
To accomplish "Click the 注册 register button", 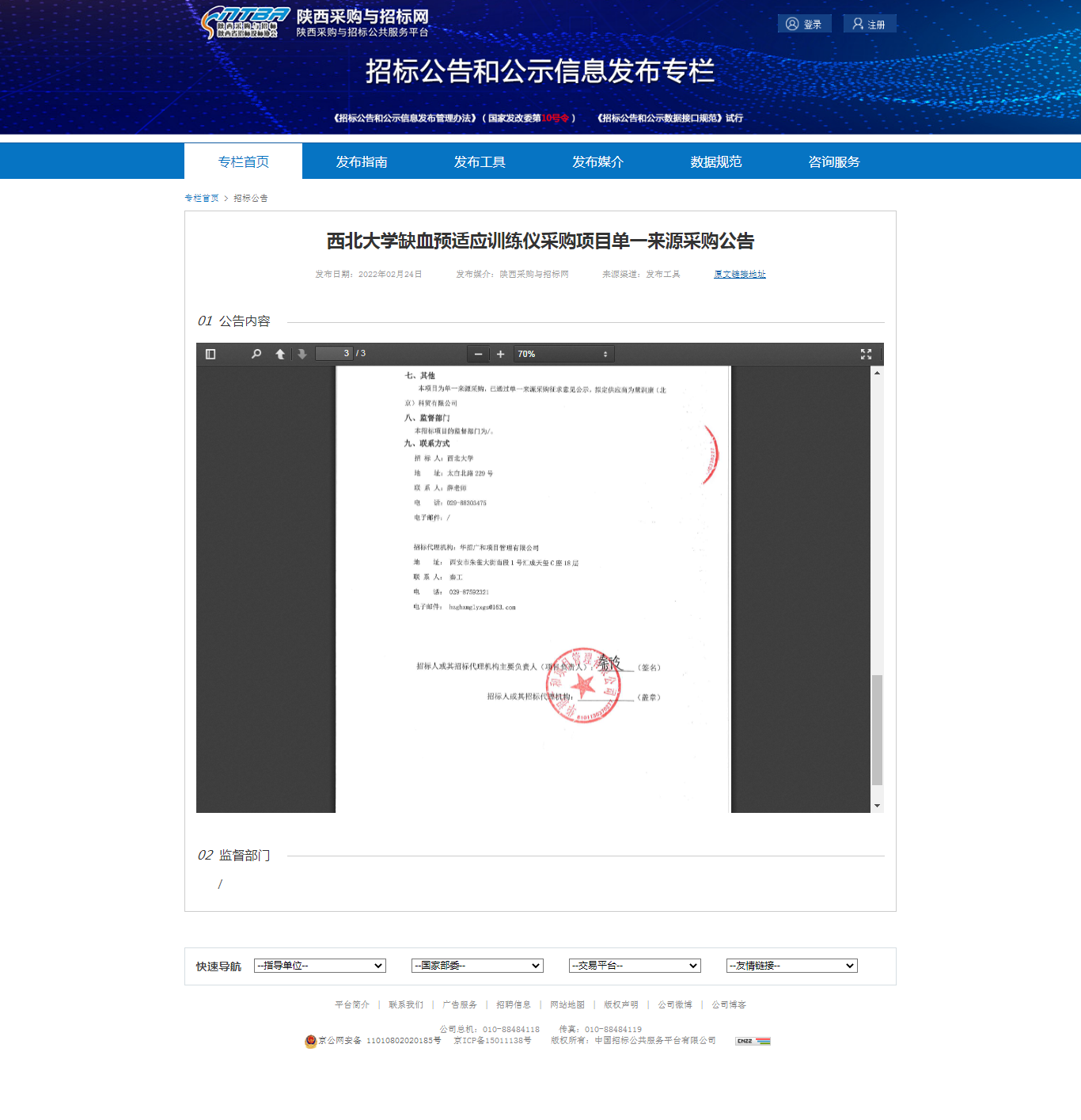I will point(869,24).
